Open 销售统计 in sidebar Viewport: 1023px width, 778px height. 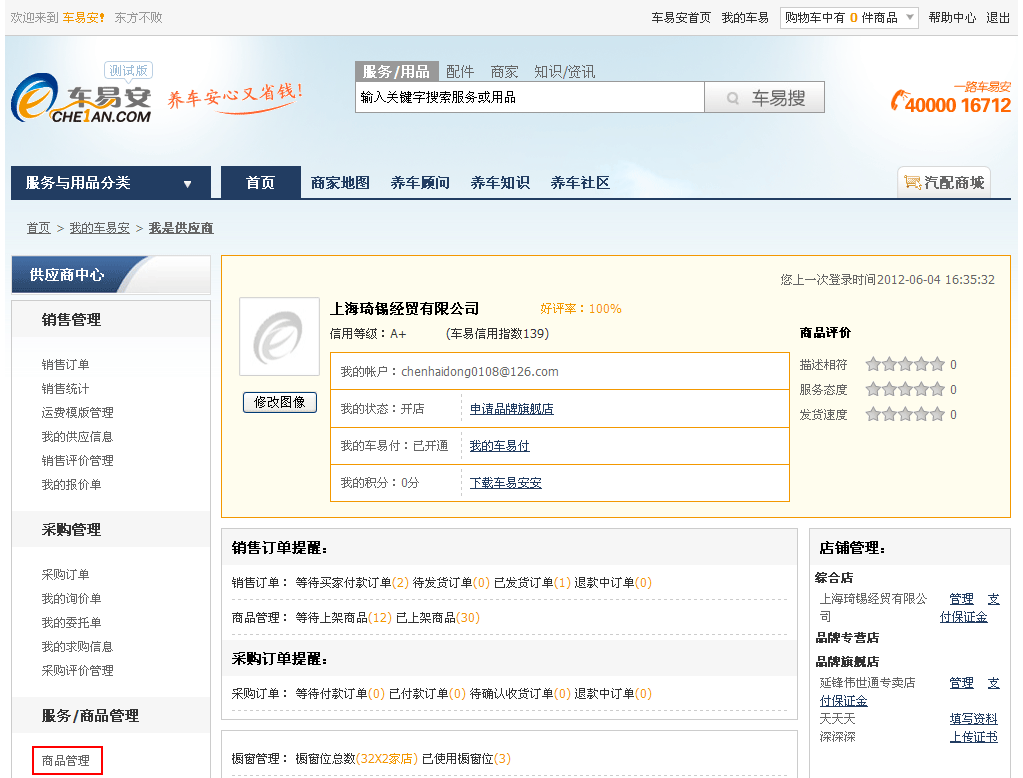65,389
